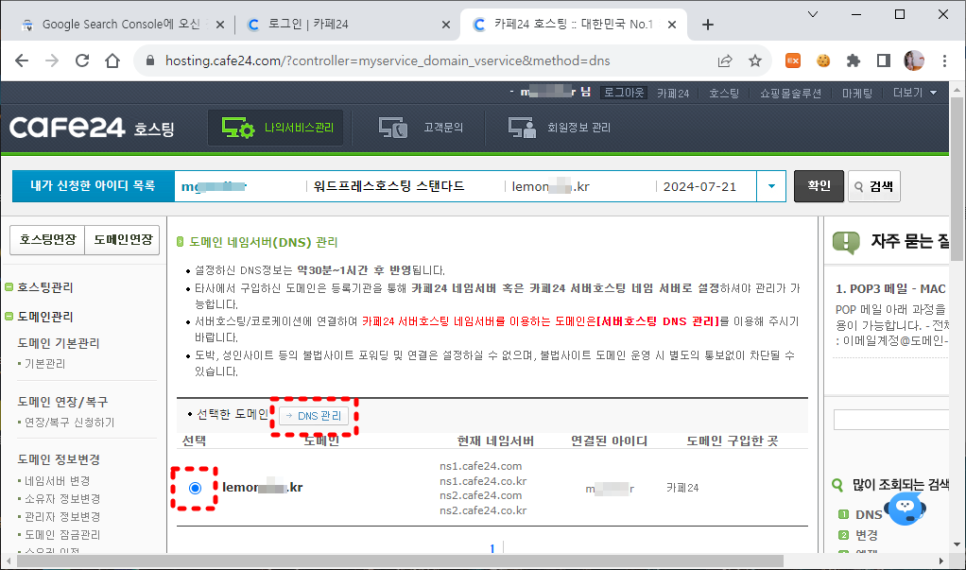Select the lemon .kr domain radio button
966x570 pixels.
click(x=195, y=488)
